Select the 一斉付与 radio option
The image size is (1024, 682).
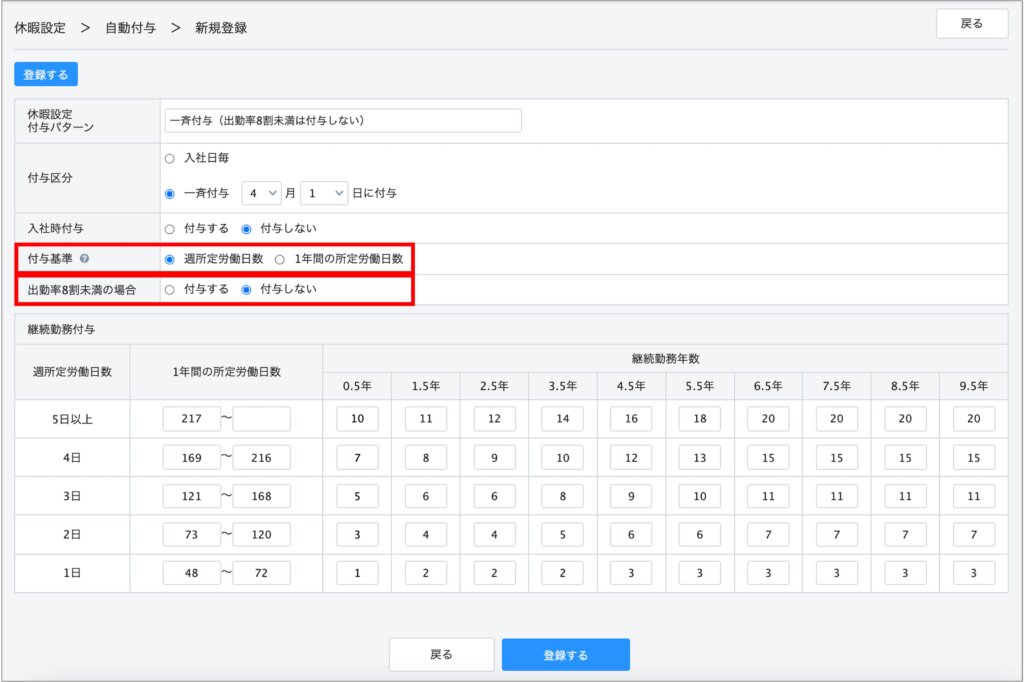point(170,193)
